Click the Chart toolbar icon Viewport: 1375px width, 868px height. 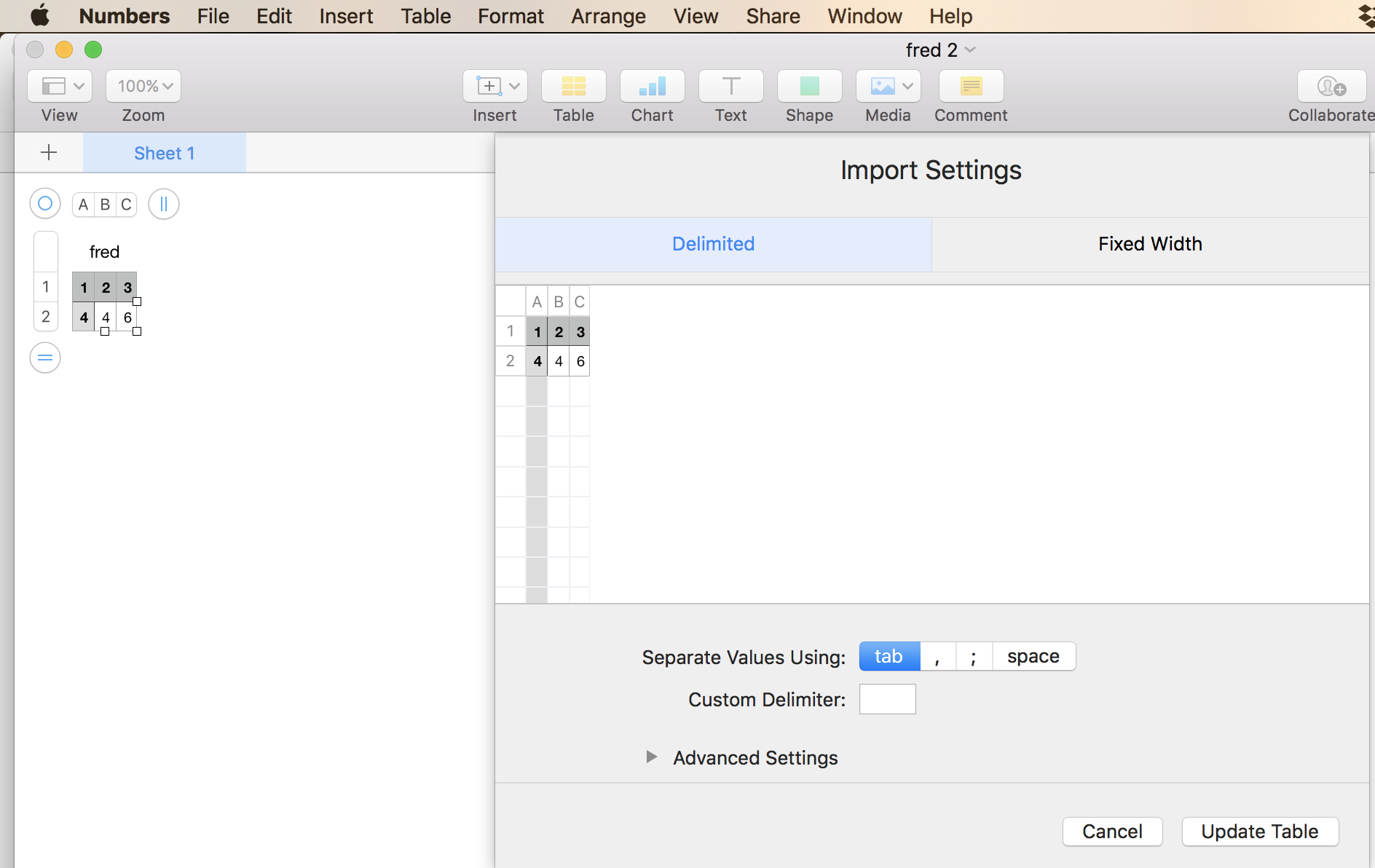[x=653, y=86]
